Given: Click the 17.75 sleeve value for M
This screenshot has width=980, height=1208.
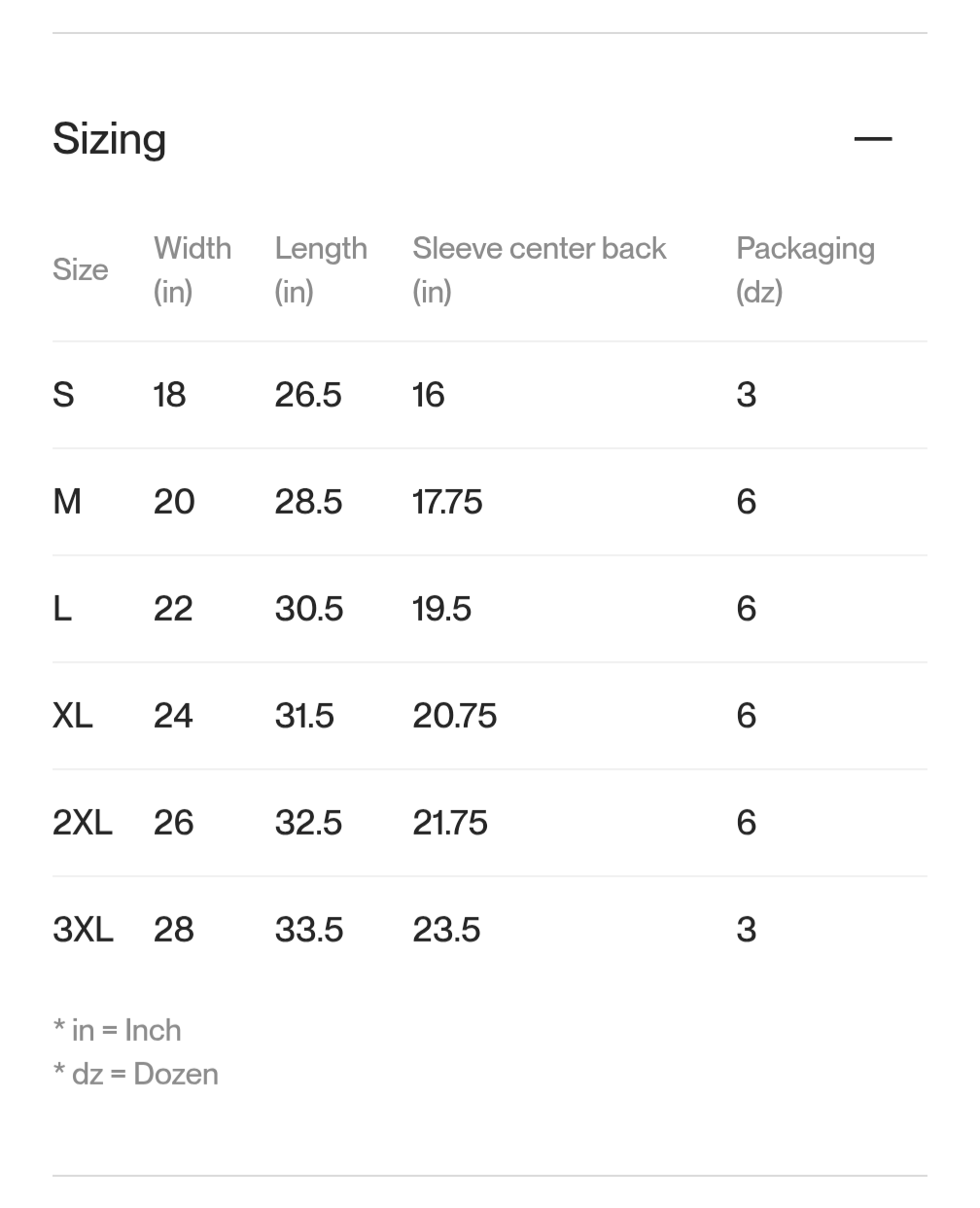Looking at the screenshot, I should coord(447,502).
